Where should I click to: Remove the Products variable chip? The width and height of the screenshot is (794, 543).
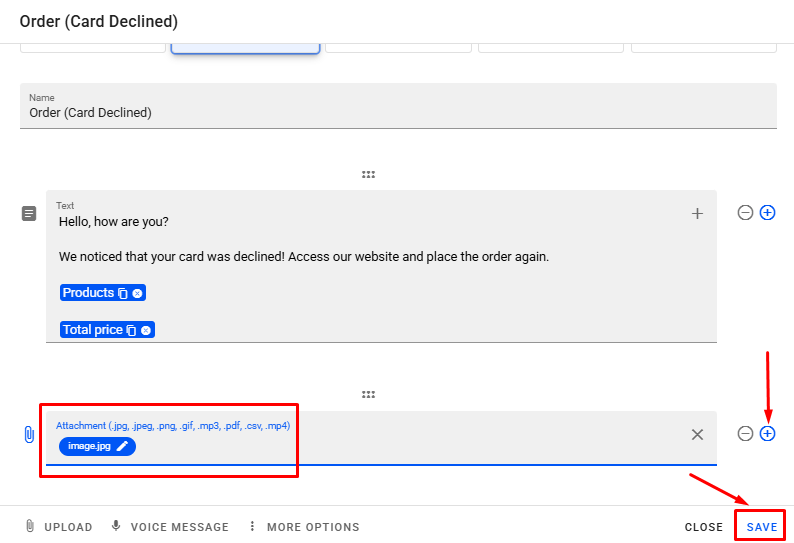138,293
